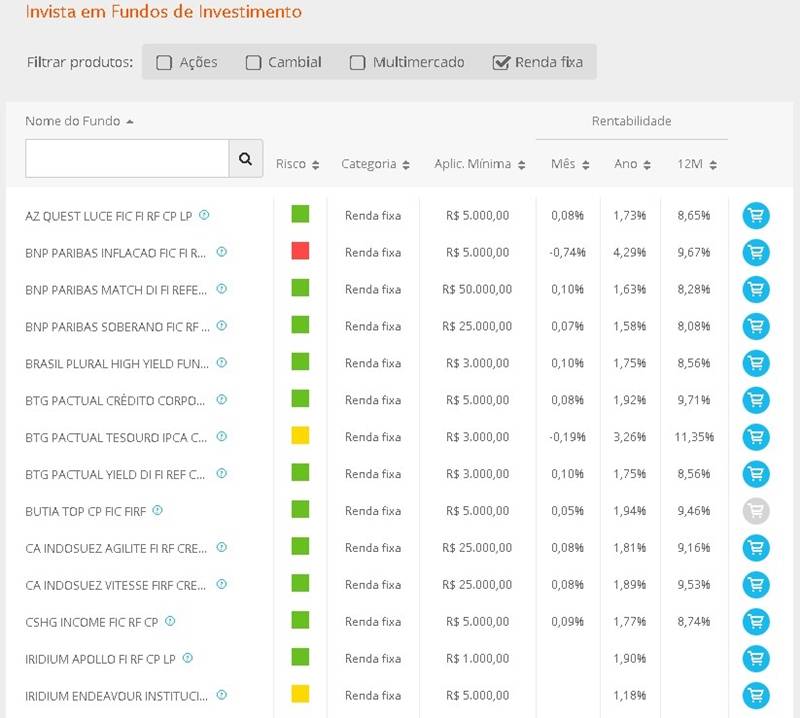Sort funds by Aplic. Mínima

coord(480,164)
